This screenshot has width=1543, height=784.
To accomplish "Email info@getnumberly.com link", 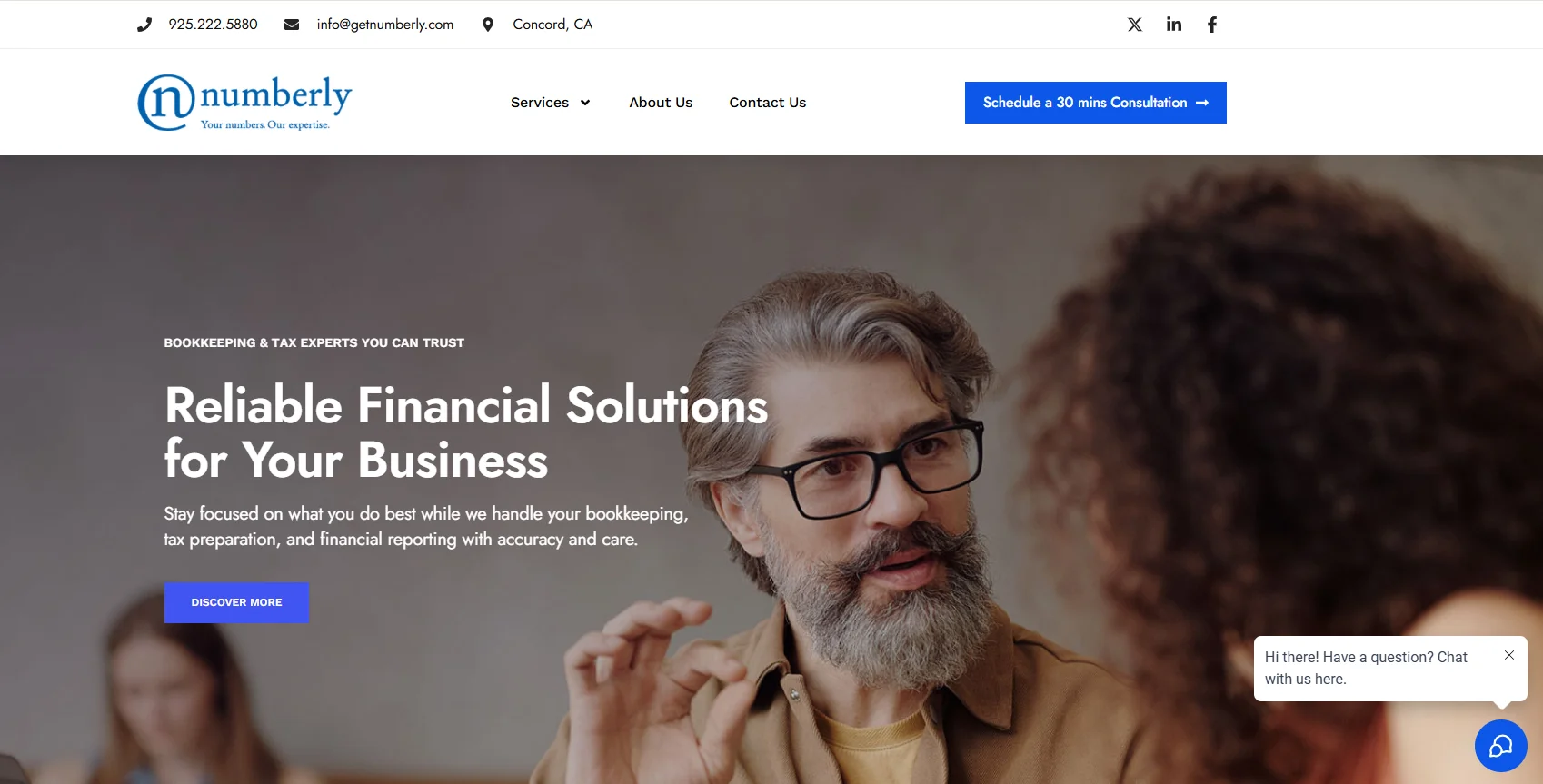I will pos(385,25).
